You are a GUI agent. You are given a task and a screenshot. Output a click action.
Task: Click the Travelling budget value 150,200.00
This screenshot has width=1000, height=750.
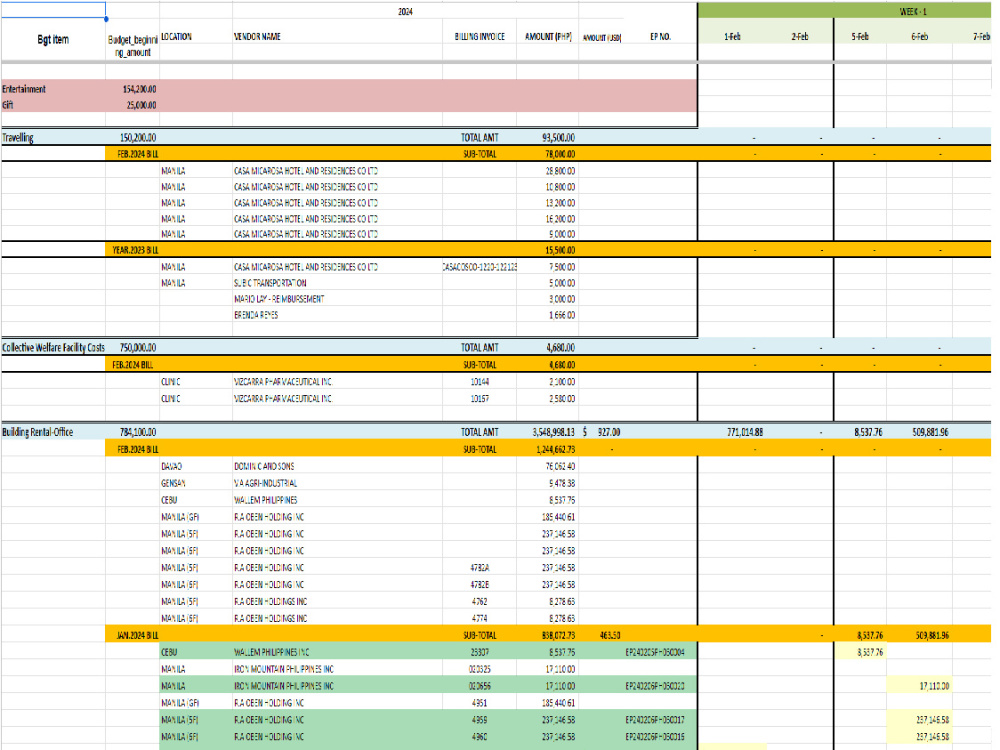pos(138,138)
